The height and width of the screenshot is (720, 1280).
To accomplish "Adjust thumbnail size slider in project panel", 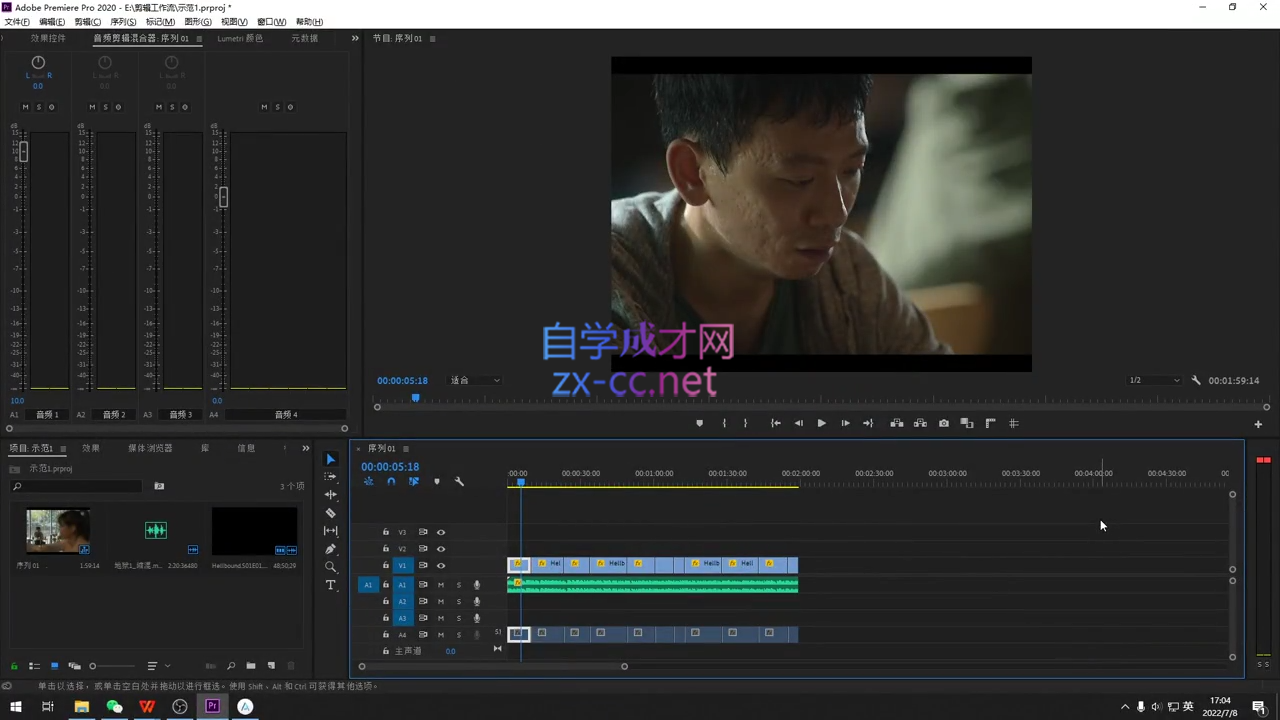I will click(93, 666).
